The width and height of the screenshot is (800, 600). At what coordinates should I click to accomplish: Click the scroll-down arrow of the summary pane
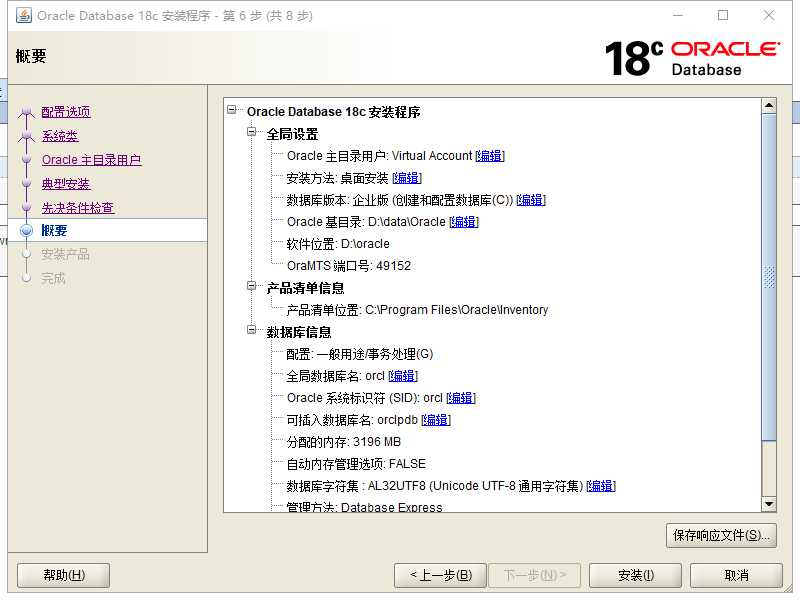(769, 505)
